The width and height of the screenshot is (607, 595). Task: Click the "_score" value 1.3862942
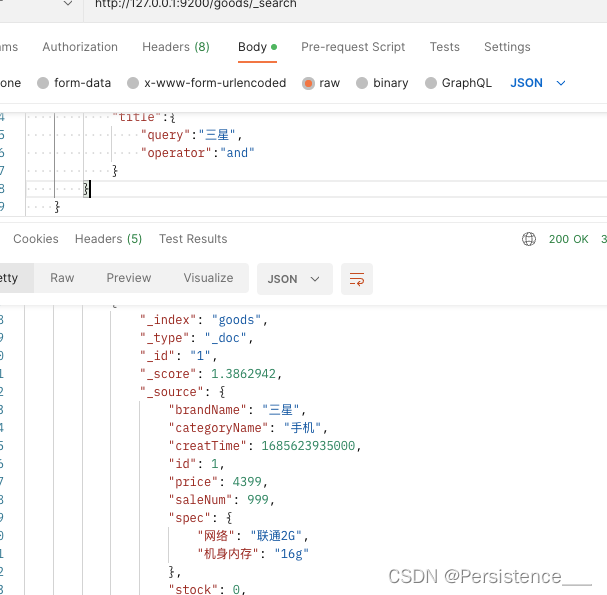pyautogui.click(x=243, y=374)
